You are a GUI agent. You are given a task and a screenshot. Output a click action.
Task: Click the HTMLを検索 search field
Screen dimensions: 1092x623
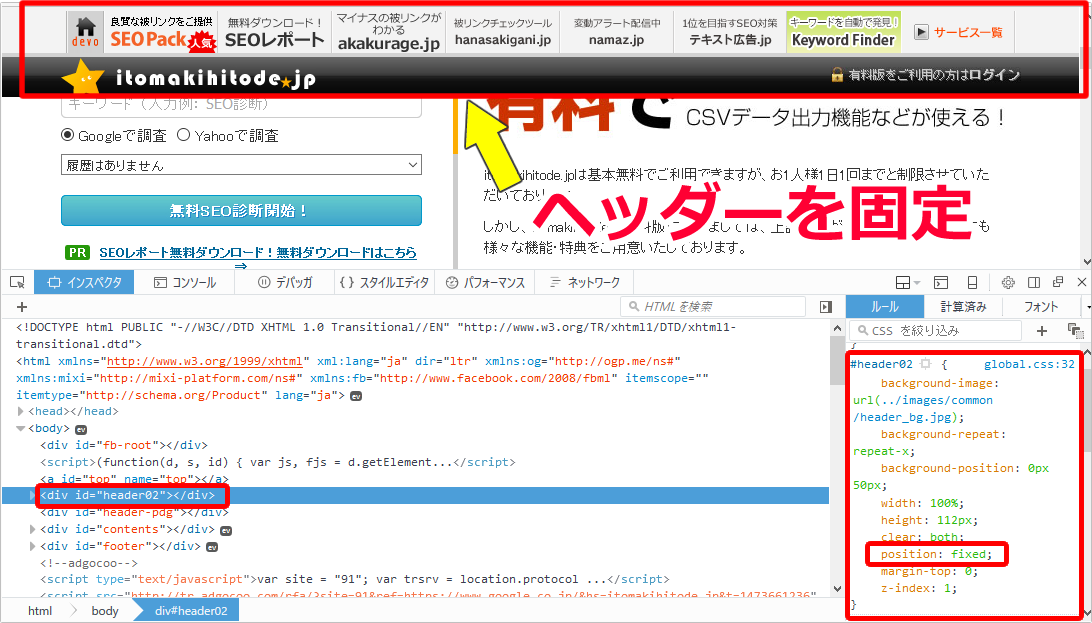click(x=716, y=307)
